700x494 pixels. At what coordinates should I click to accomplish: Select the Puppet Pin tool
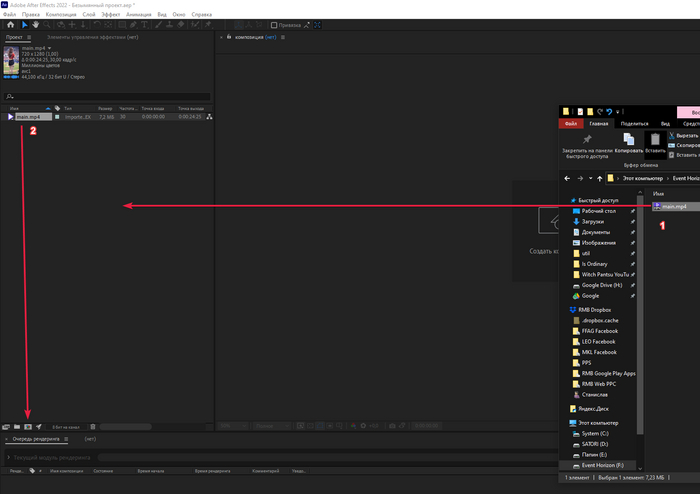coord(208,25)
